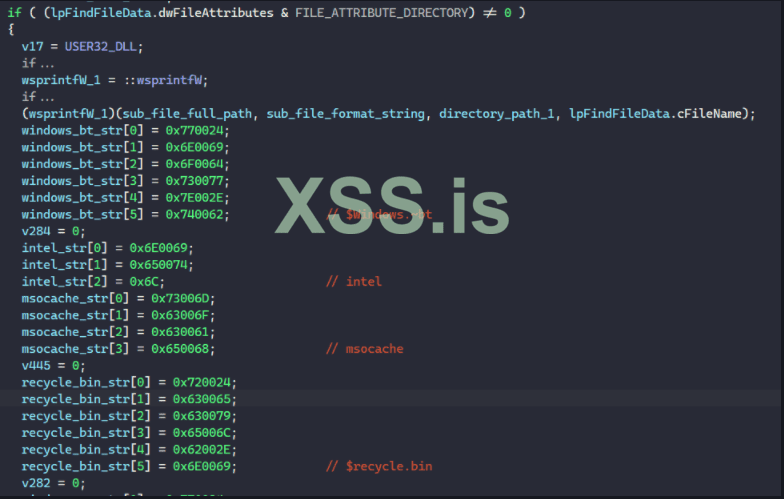This screenshot has height=499, width=784.
Task: Click windows_bt_str[0] variable name
Action: pyautogui.click(x=82, y=130)
